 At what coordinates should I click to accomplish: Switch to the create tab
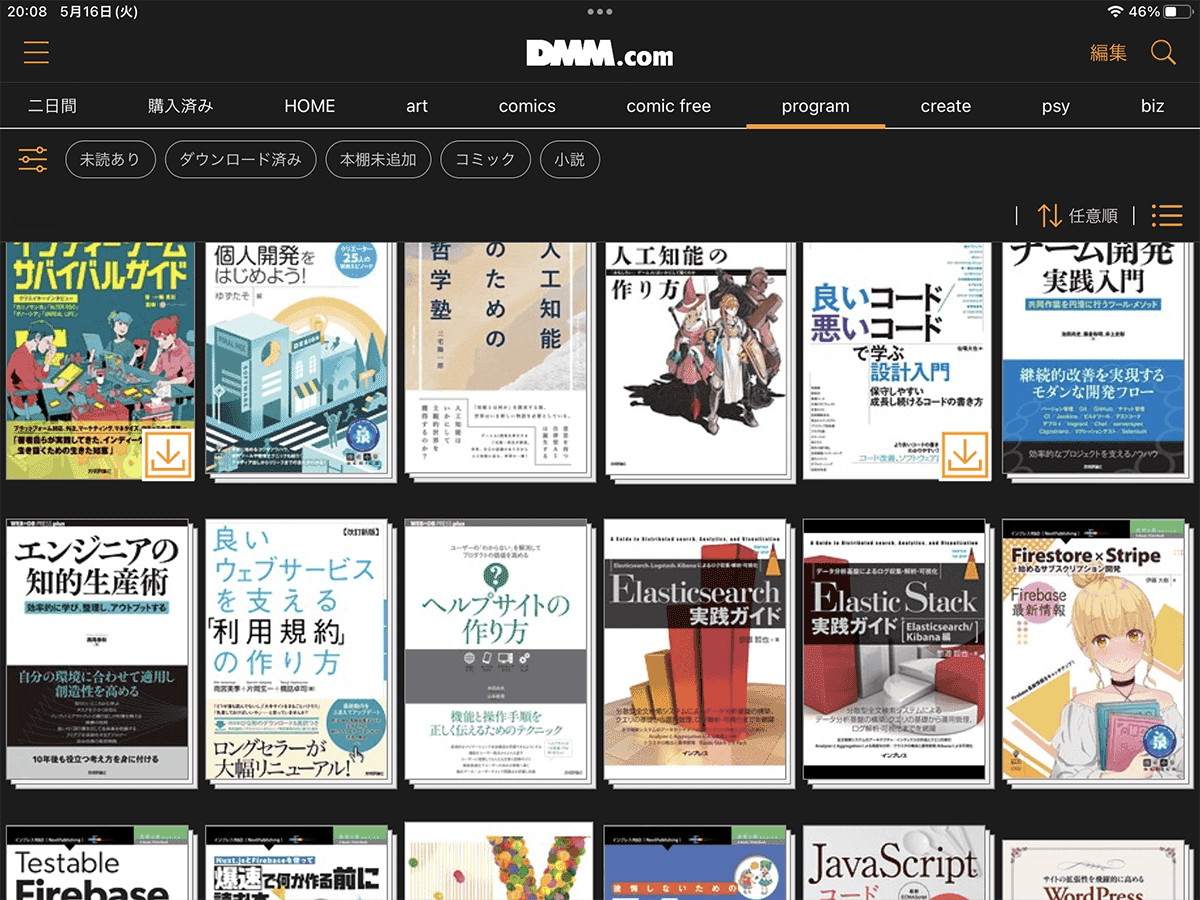coord(945,106)
